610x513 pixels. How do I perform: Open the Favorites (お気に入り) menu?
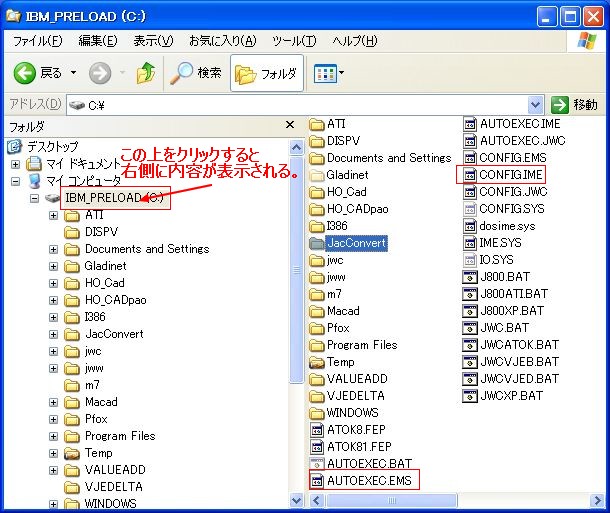coord(223,41)
